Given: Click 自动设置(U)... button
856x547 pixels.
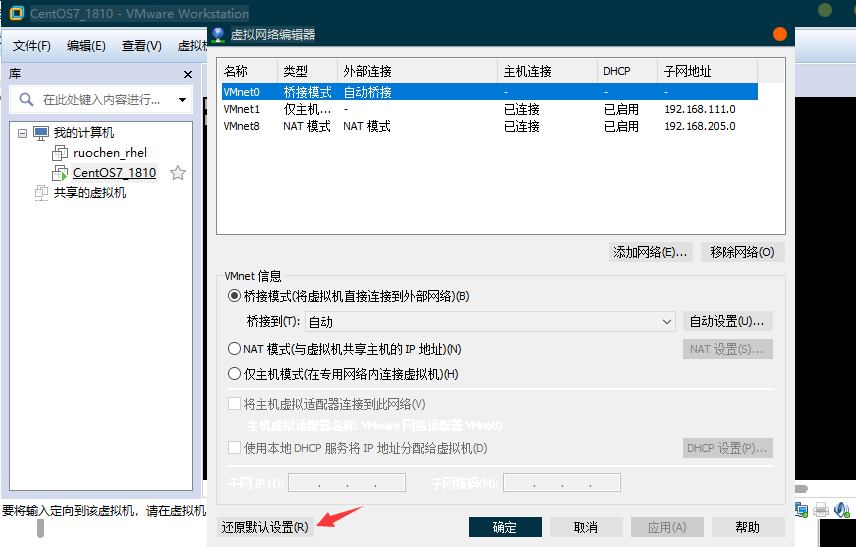Looking at the screenshot, I should click(x=727, y=321).
